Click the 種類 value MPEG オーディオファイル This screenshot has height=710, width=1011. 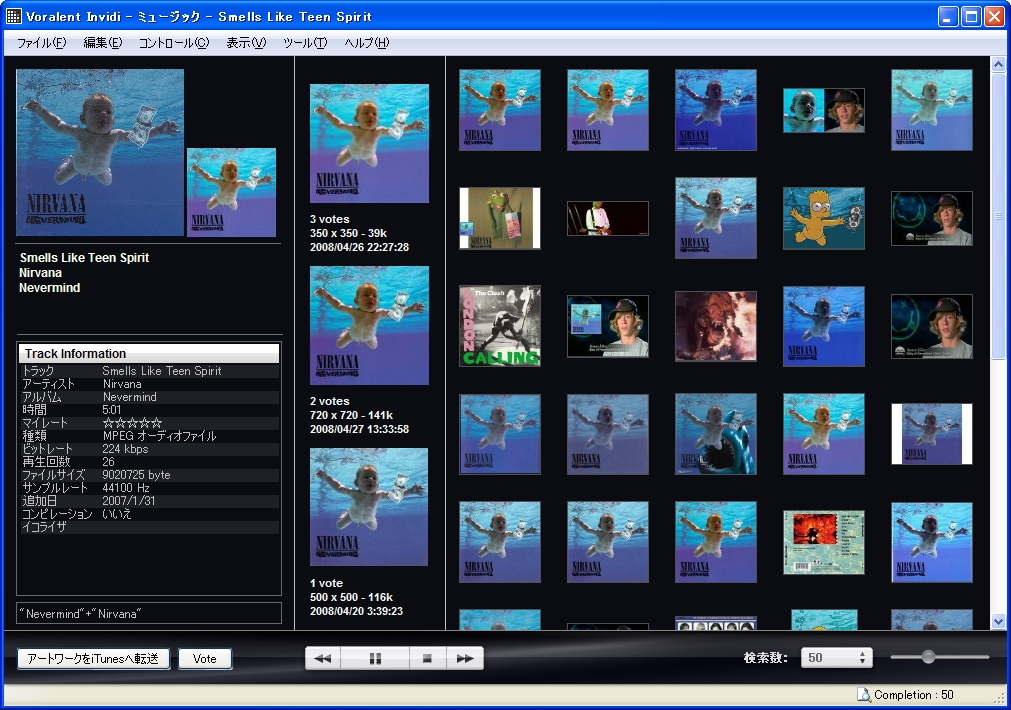tap(159, 436)
